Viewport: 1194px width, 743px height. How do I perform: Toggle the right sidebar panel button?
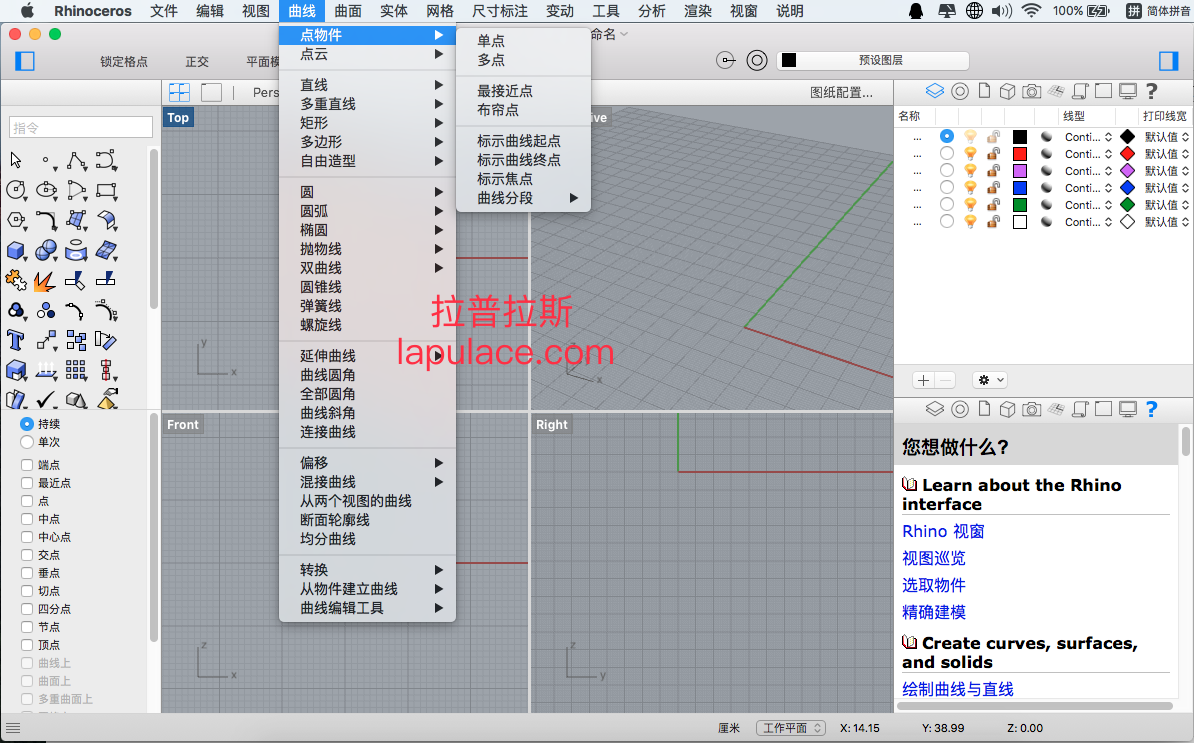coord(1168,61)
